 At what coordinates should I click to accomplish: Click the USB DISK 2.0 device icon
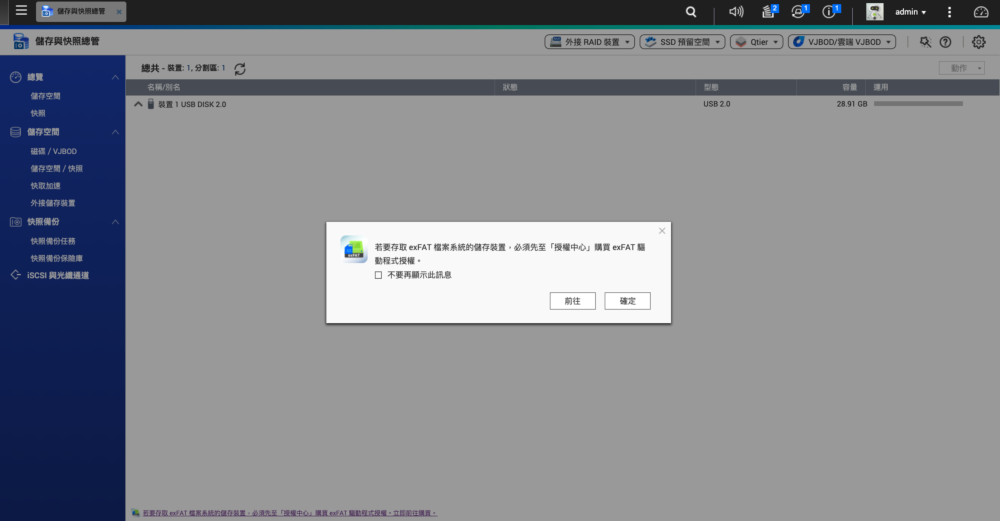tap(151, 104)
